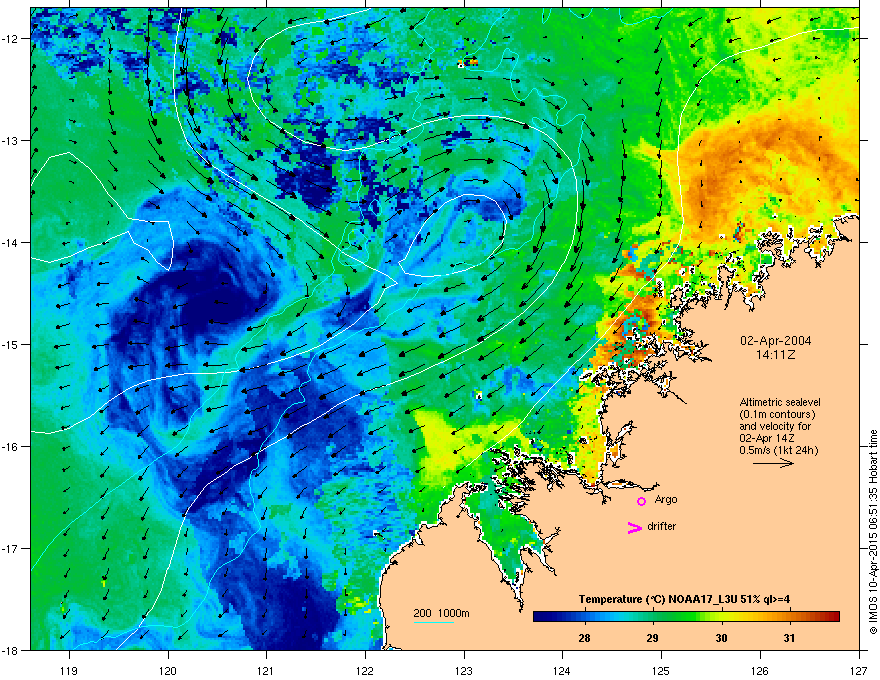This screenshot has height=680, width=880.
Task: Click the magenta drifter arrow legend symbol
Action: 635,527
